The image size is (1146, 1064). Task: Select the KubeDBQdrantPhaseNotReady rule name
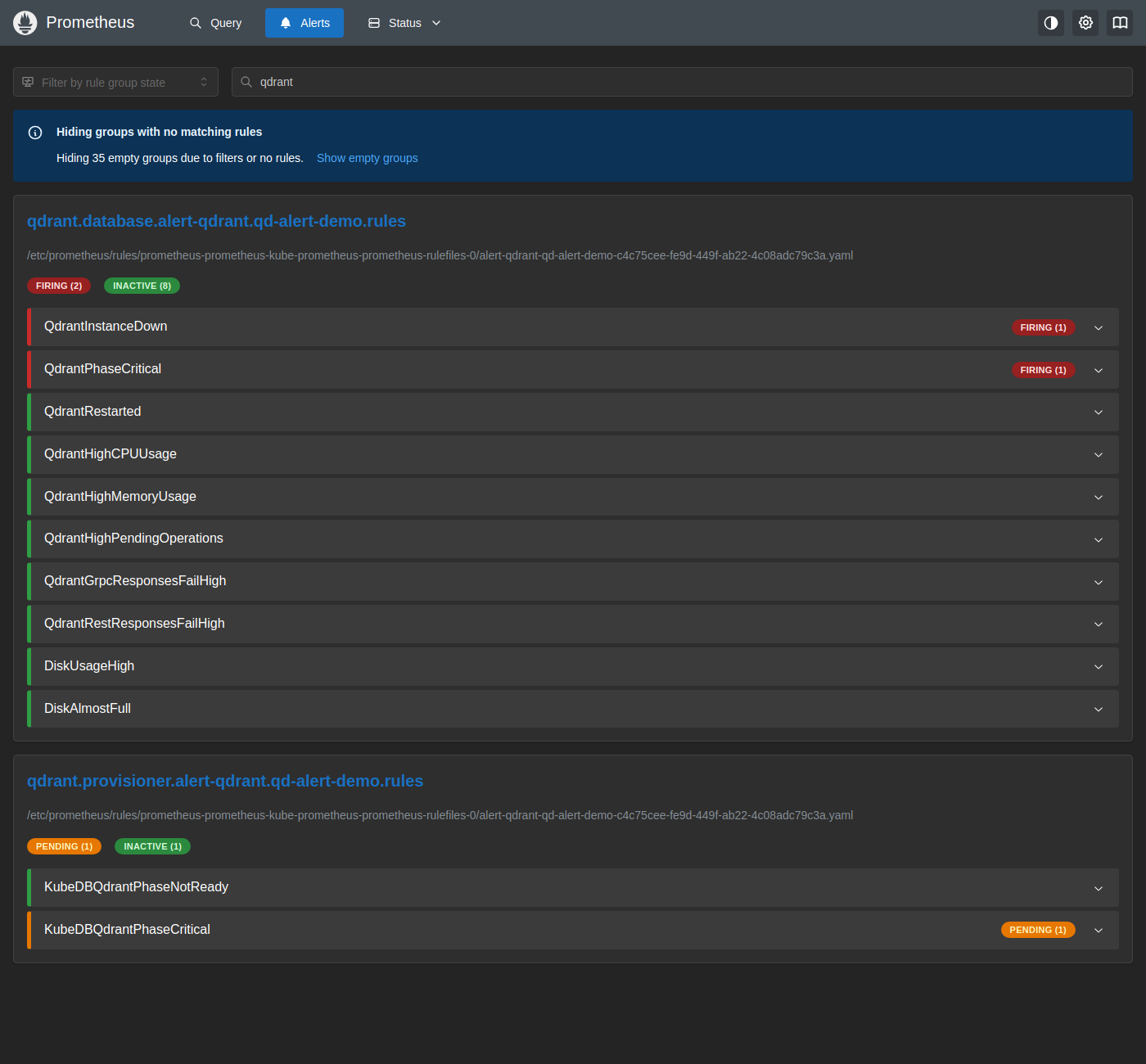click(x=136, y=887)
